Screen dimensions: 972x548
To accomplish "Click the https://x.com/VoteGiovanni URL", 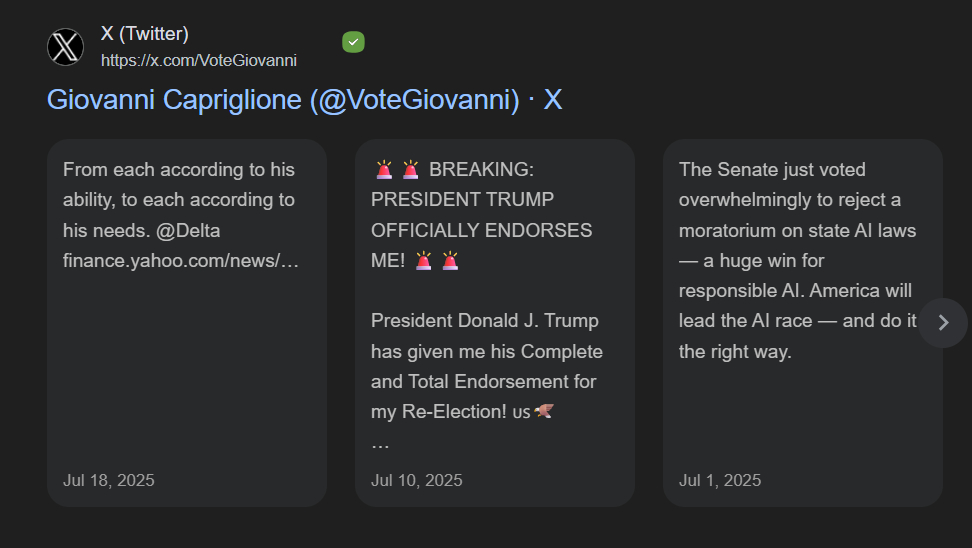I will (199, 60).
